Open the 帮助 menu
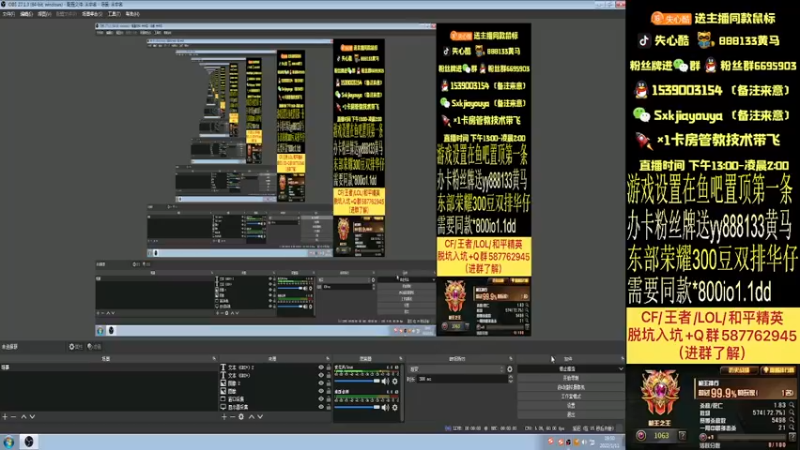The image size is (800, 450). click(132, 14)
